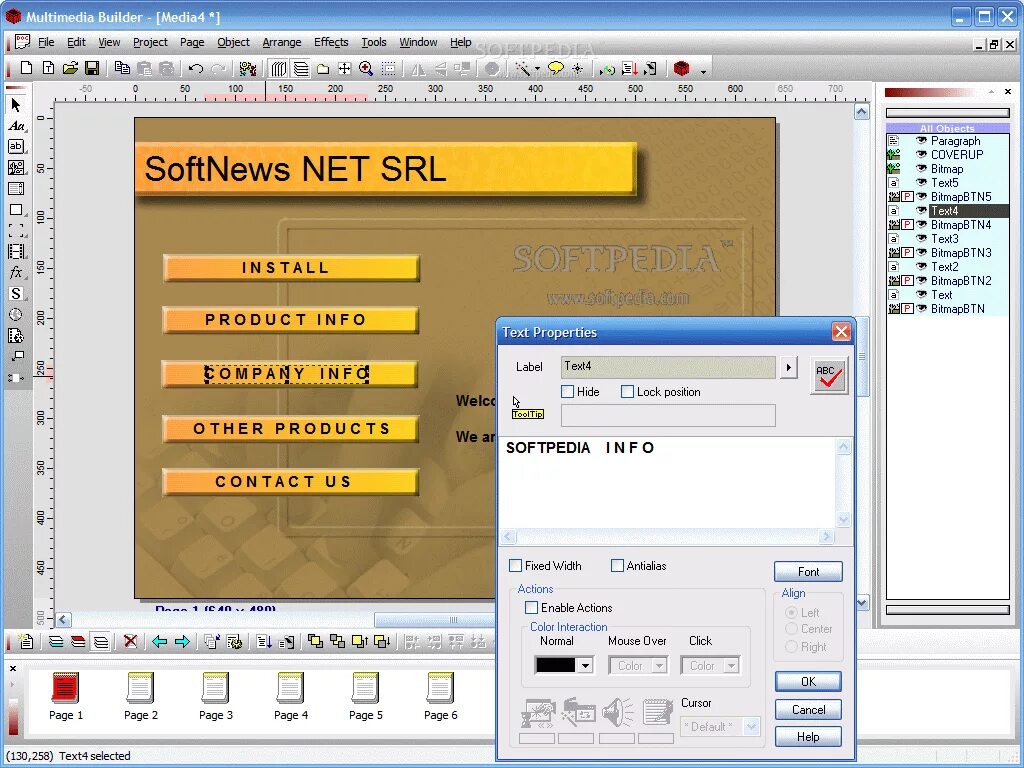This screenshot has width=1024, height=768.
Task: Select BitmapBTN in object list
Action: pyautogui.click(x=957, y=309)
